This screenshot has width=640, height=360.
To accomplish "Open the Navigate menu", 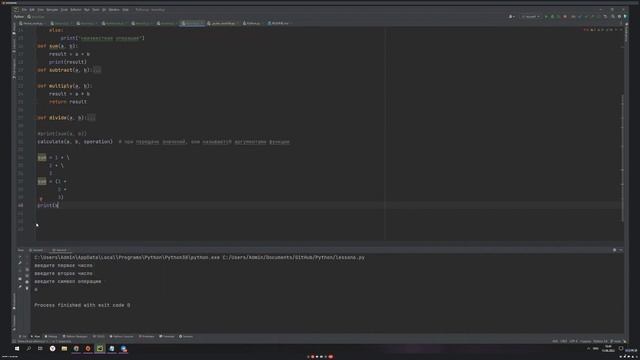I will (52, 9).
